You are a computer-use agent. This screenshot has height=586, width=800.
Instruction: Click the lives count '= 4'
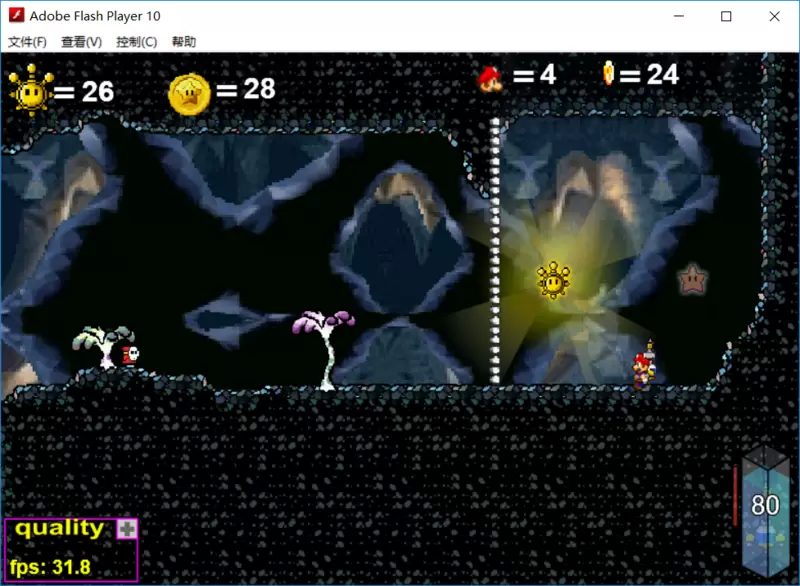534,74
